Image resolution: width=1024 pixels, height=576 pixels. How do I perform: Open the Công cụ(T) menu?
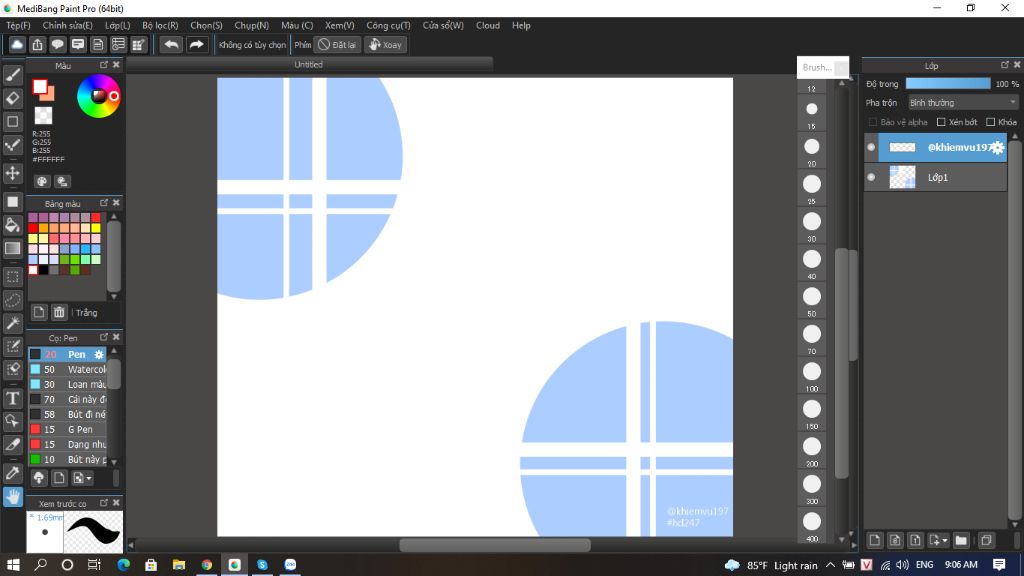[388, 25]
